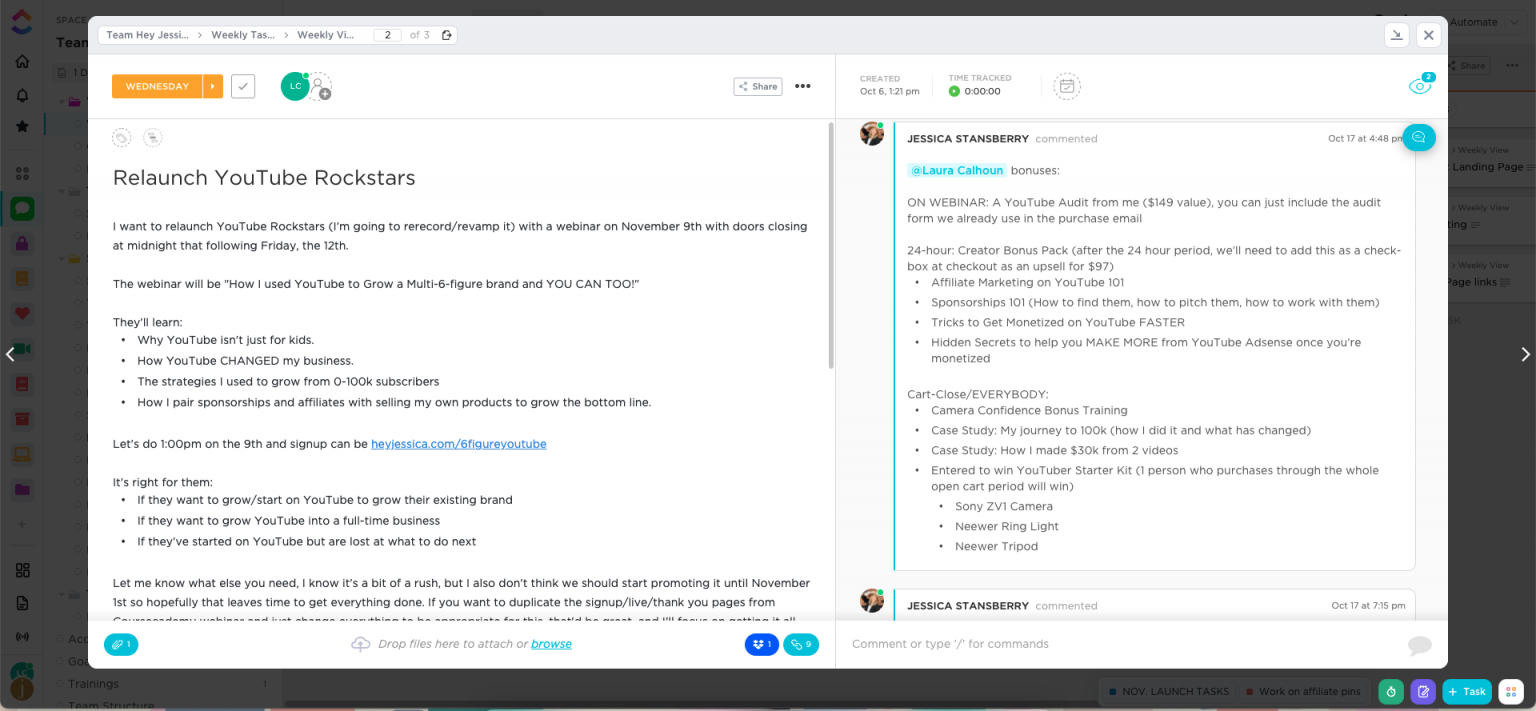Start the time tracker play button

(x=954, y=91)
